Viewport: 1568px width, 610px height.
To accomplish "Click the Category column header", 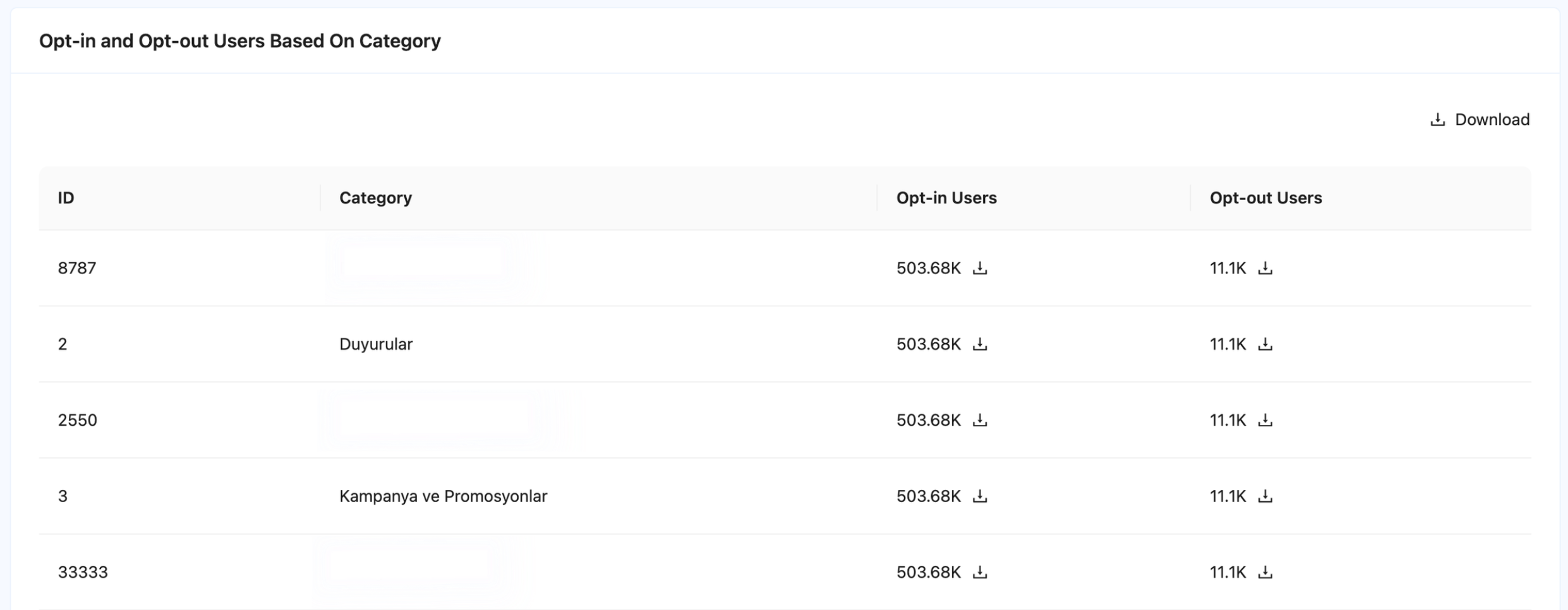I will (375, 198).
